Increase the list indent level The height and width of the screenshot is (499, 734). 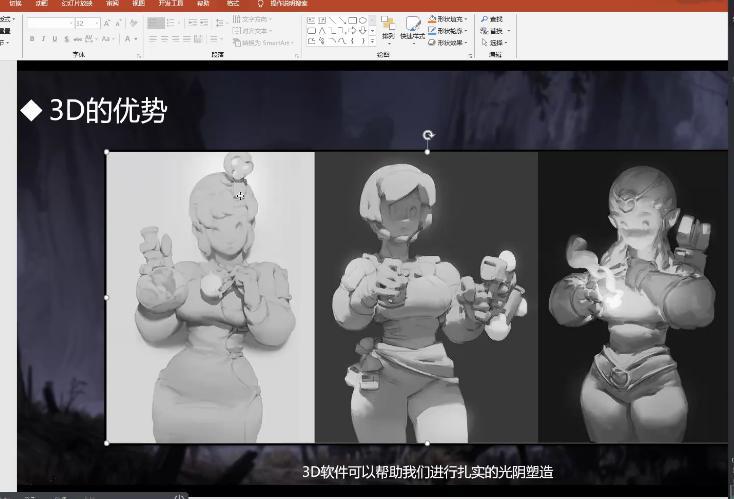(x=204, y=22)
